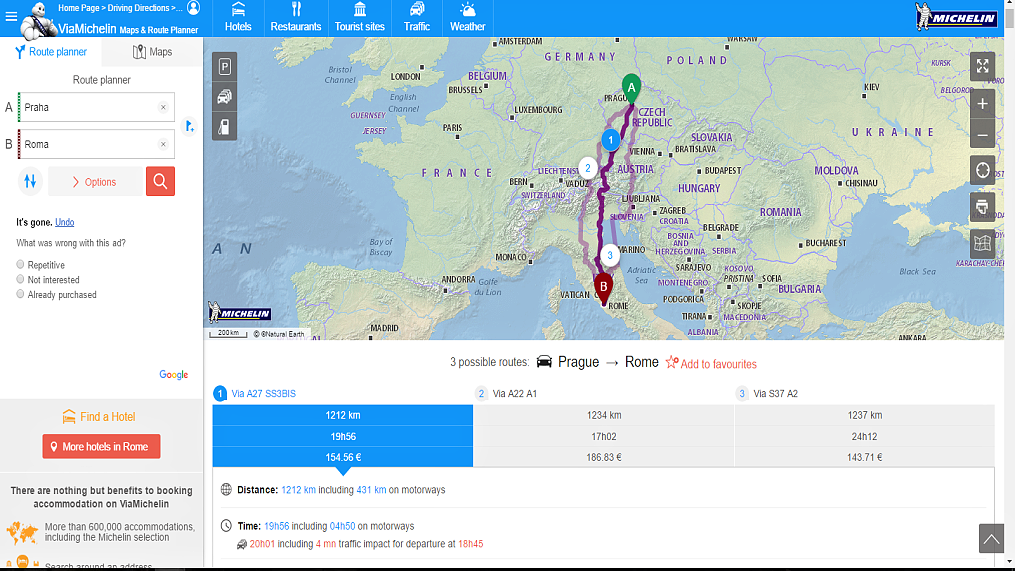The width and height of the screenshot is (1015, 571).
Task: Center map on my location
Action: coord(982,170)
